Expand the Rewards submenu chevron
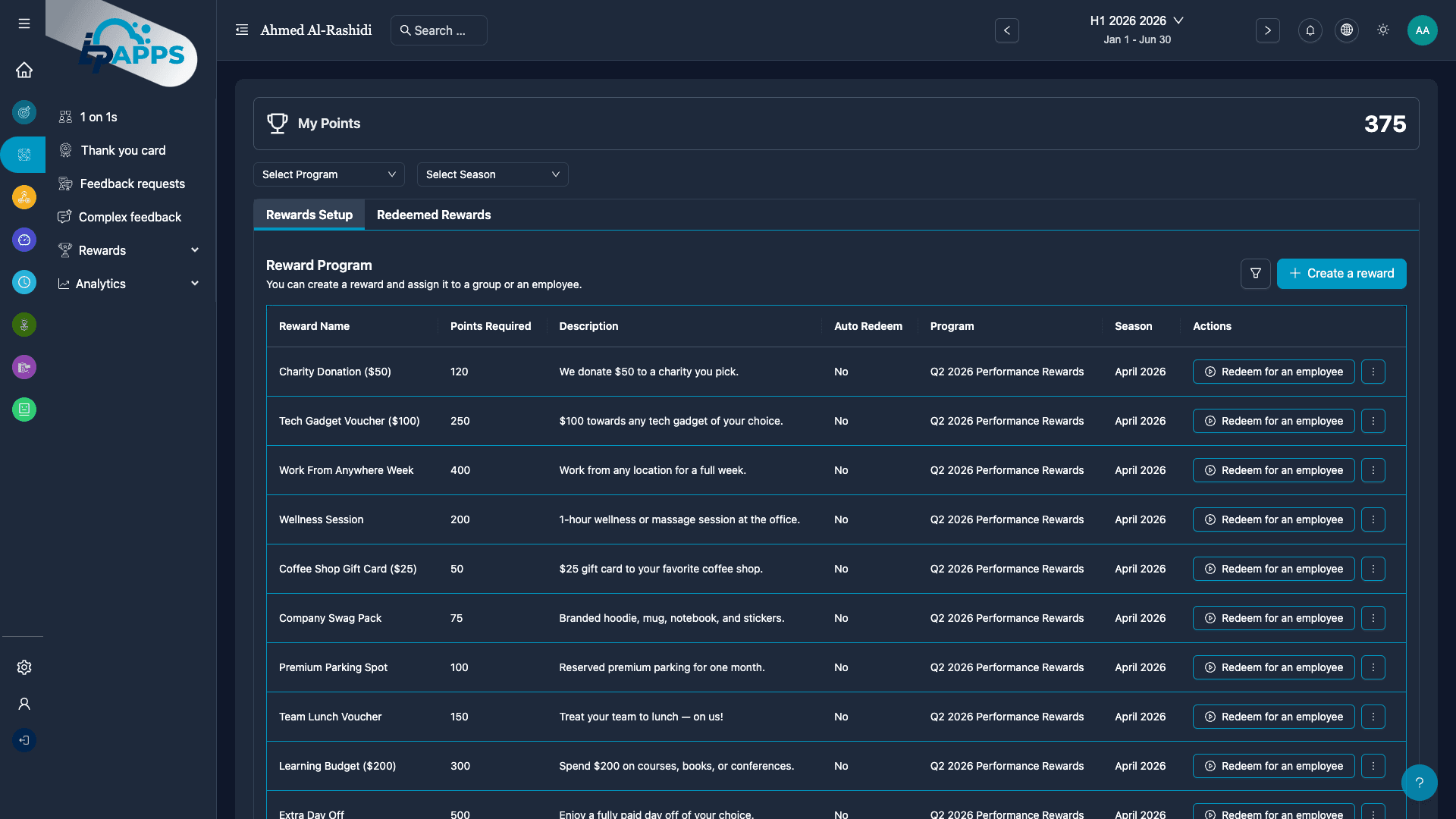Image resolution: width=1456 pixels, height=819 pixels. tap(195, 250)
